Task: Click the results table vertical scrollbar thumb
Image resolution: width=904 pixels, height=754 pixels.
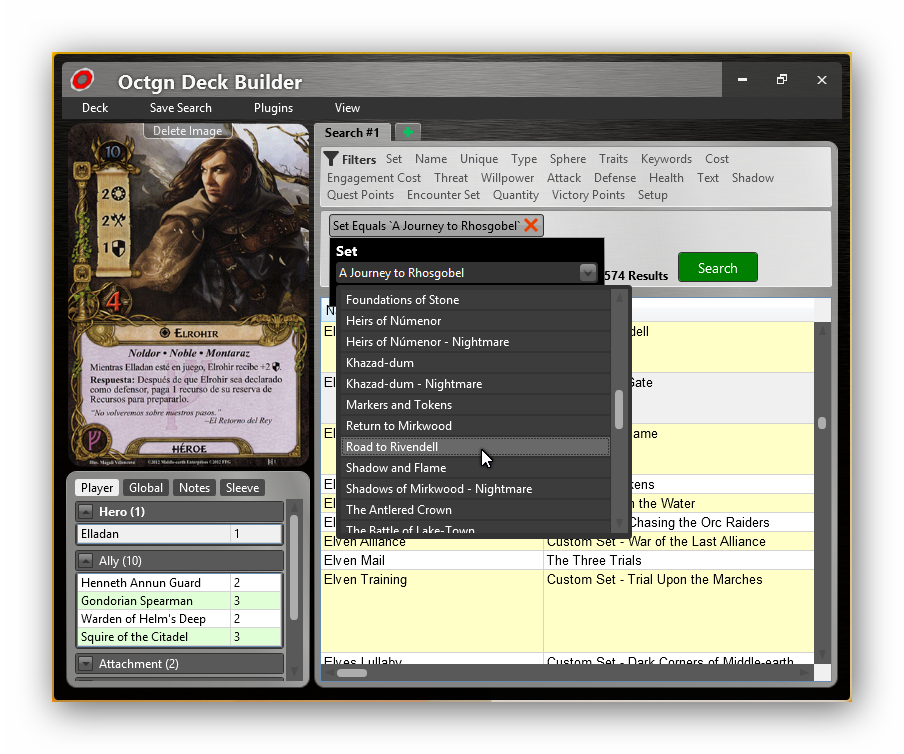Action: coord(822,423)
